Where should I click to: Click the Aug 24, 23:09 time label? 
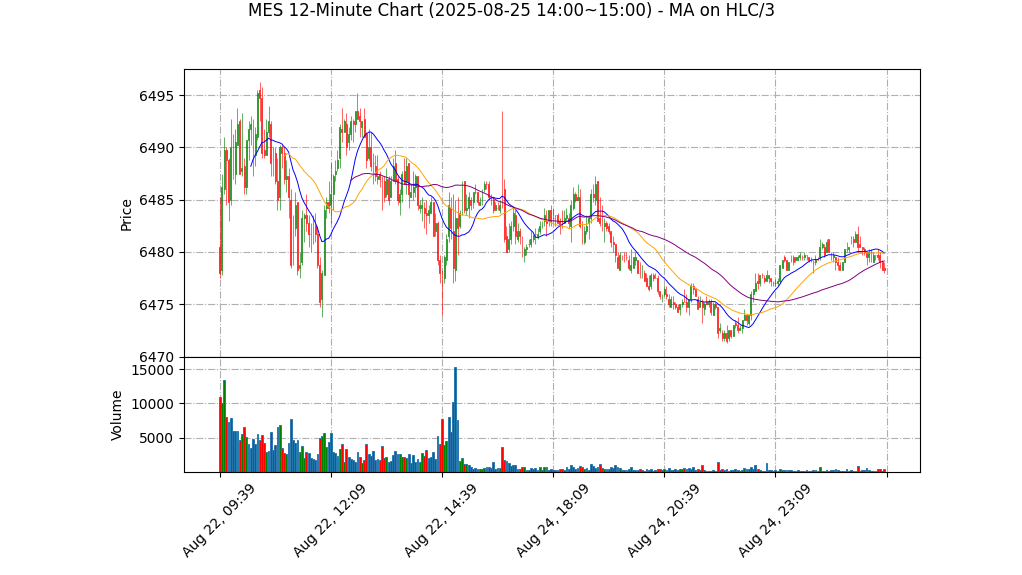tap(774, 521)
